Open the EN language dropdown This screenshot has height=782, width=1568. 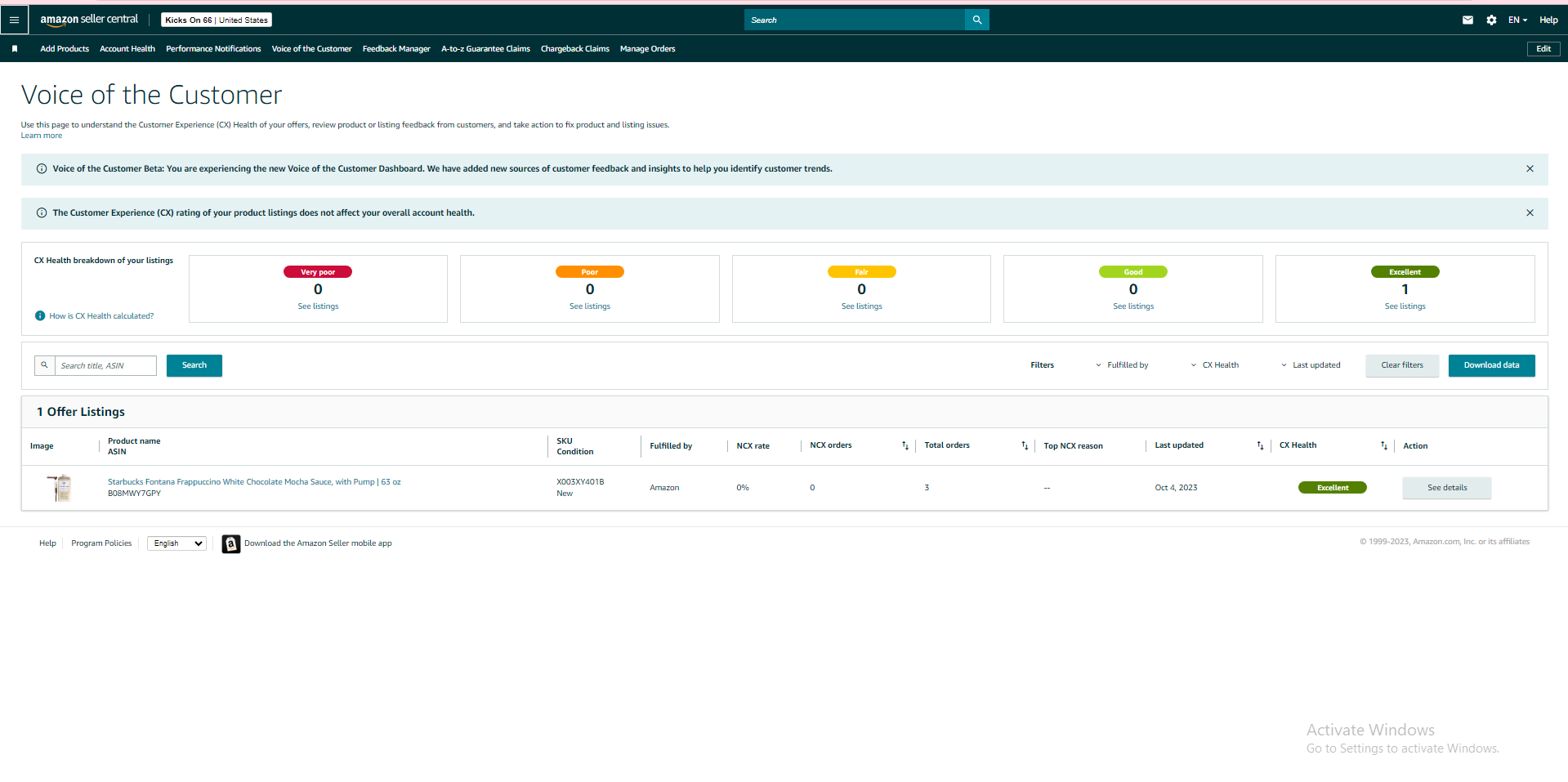(1517, 20)
